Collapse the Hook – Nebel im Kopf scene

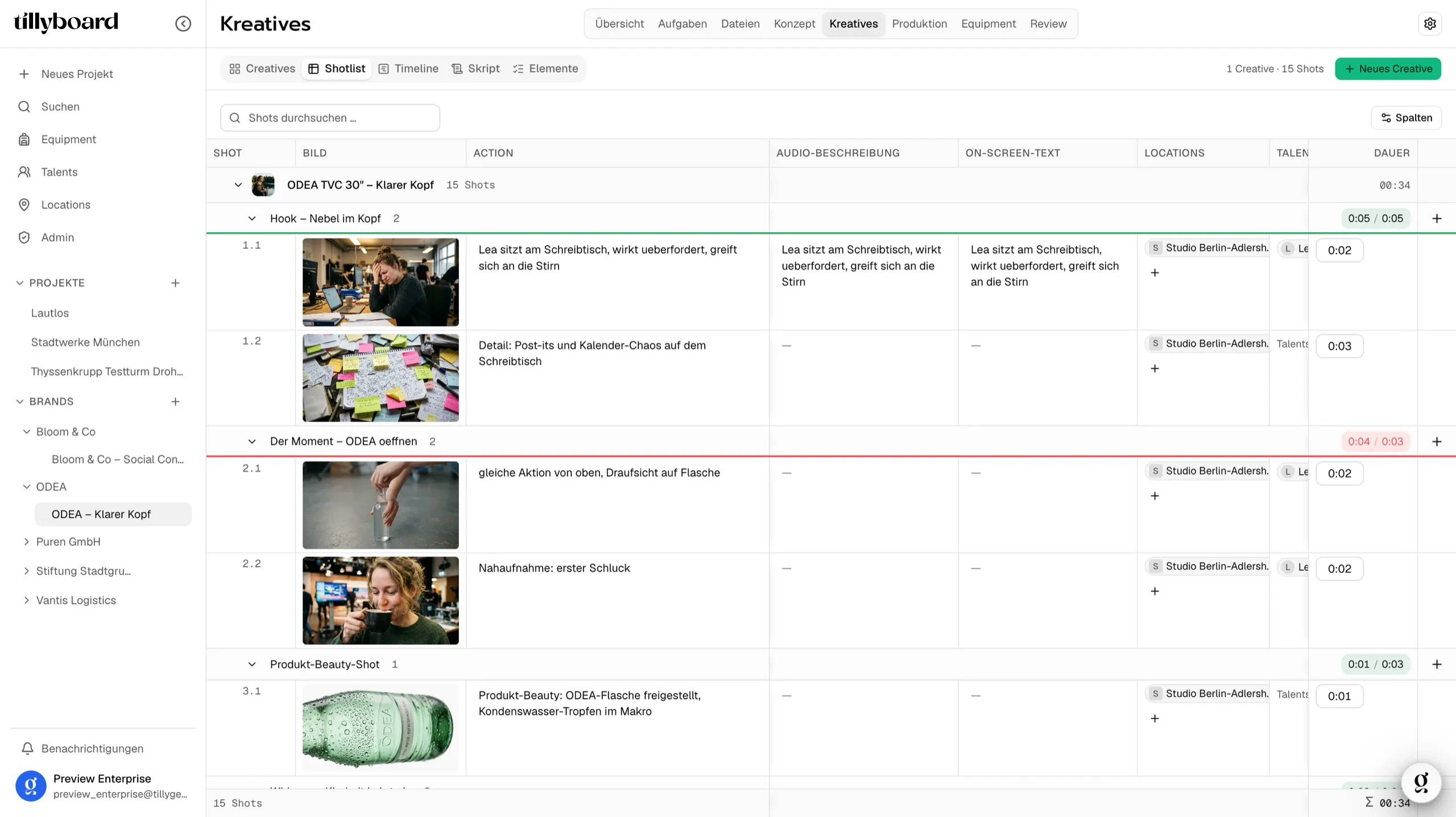coord(251,218)
